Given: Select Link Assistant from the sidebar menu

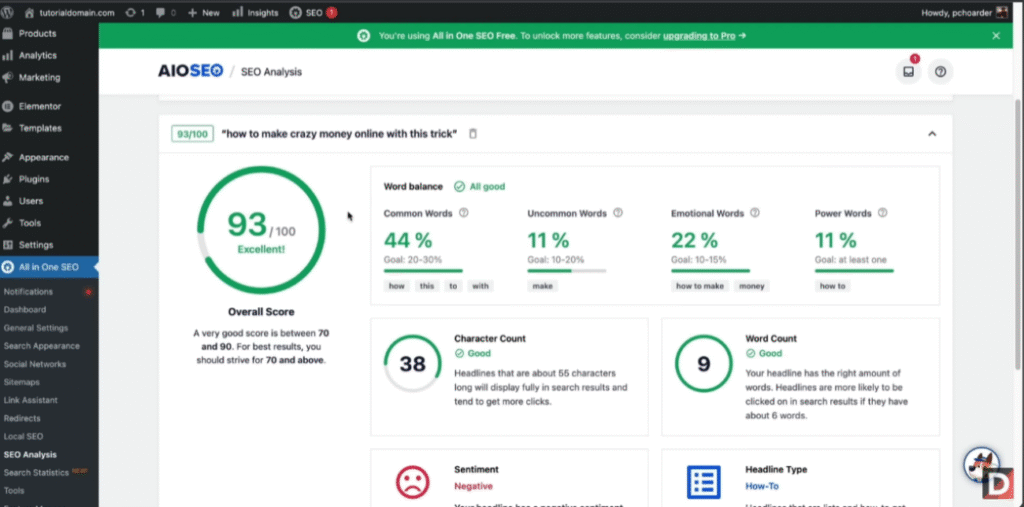Looking at the screenshot, I should click(x=32, y=400).
